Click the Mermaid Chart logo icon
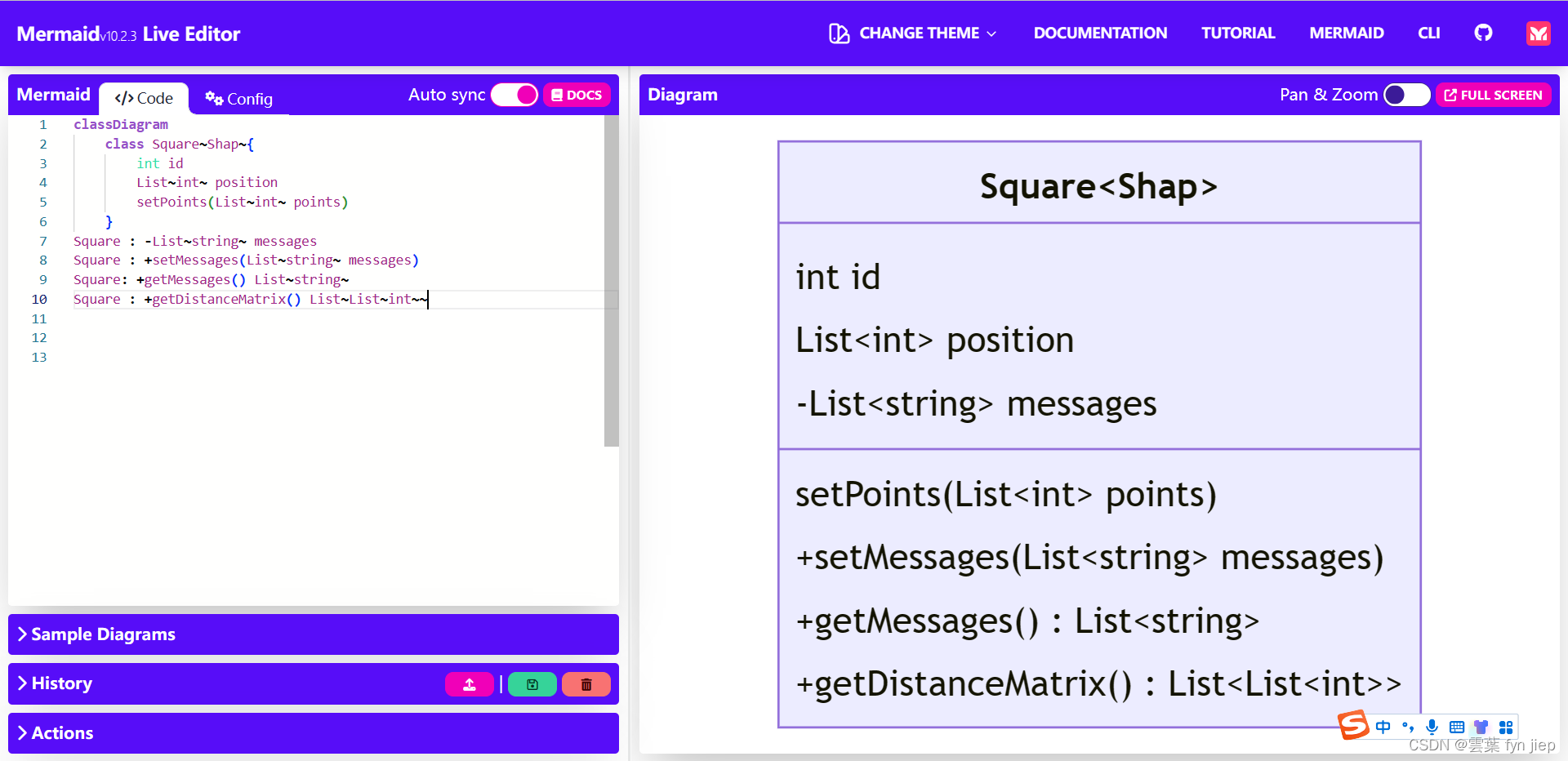This screenshot has width=1568, height=761. tap(1538, 33)
